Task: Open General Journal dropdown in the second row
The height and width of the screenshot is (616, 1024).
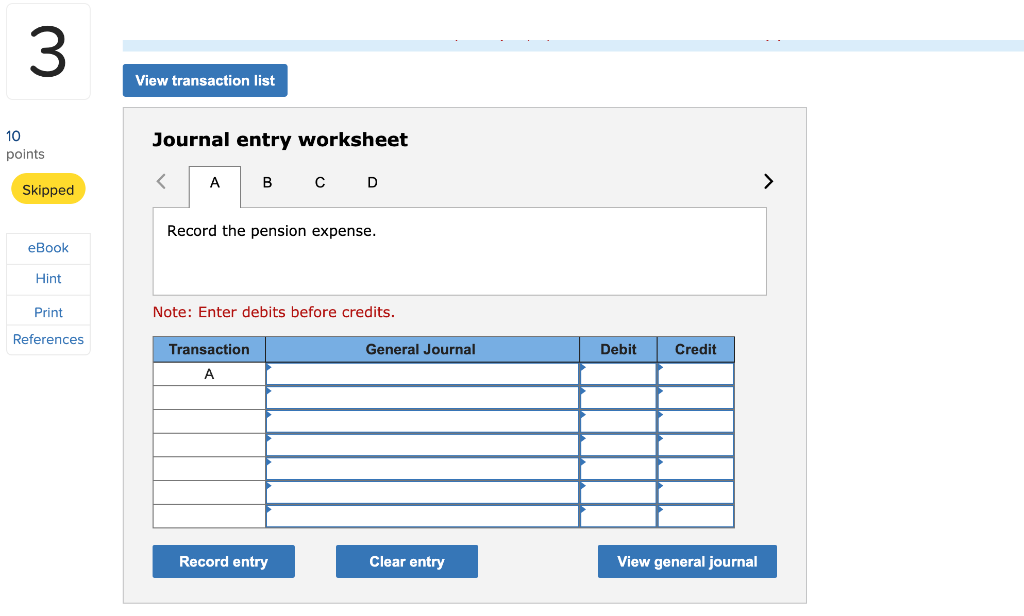Action: (x=422, y=398)
